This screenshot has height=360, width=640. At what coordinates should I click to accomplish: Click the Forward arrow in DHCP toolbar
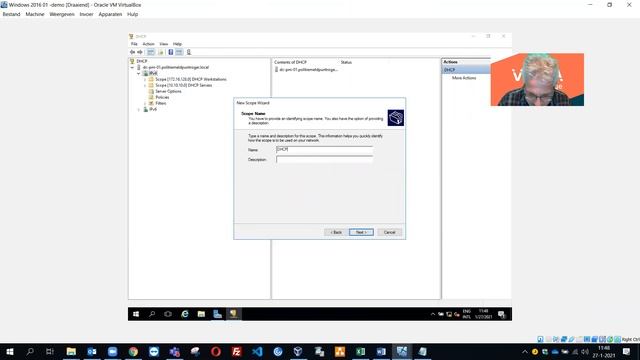coord(140,52)
